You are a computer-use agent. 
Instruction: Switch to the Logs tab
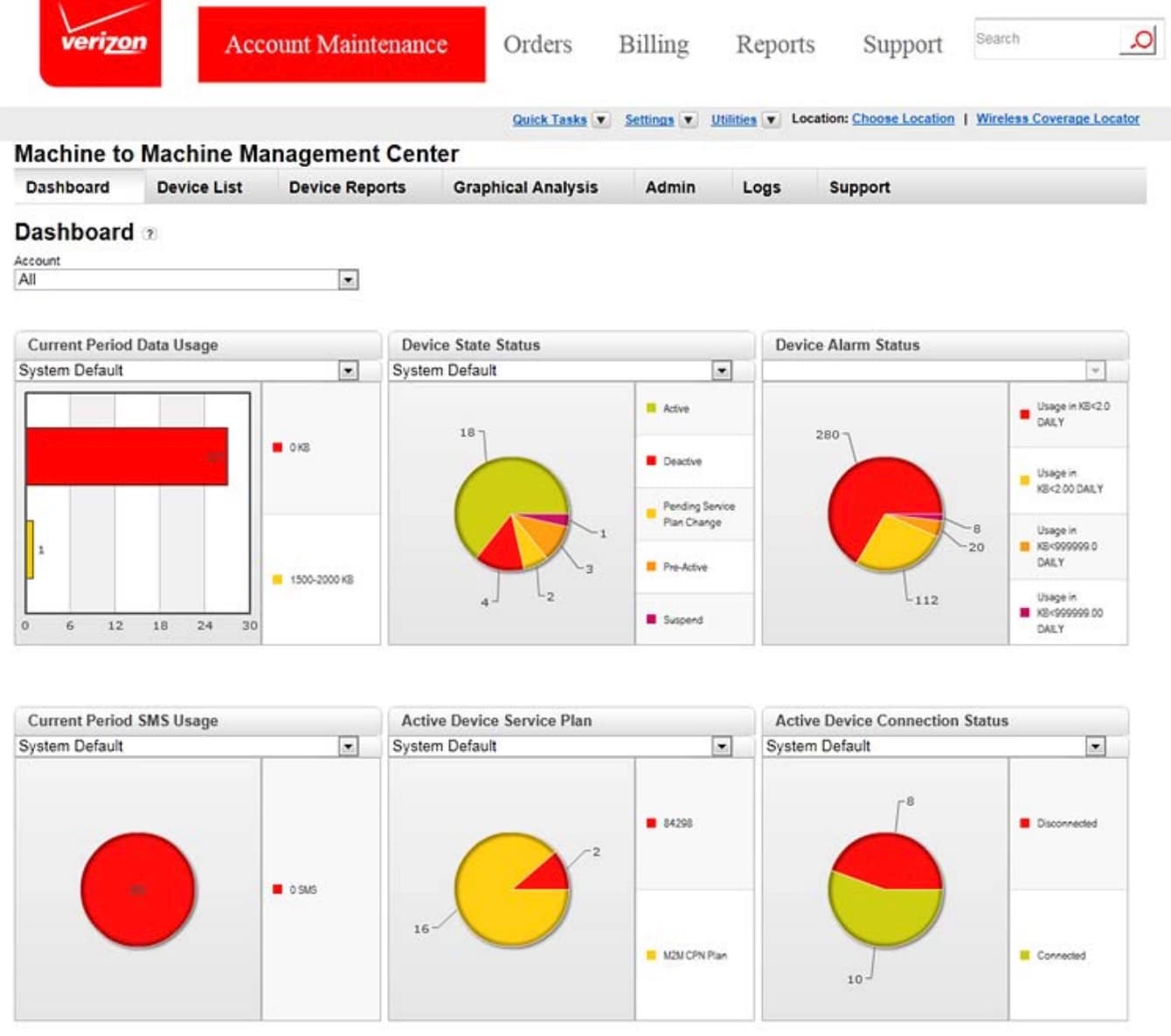[761, 187]
